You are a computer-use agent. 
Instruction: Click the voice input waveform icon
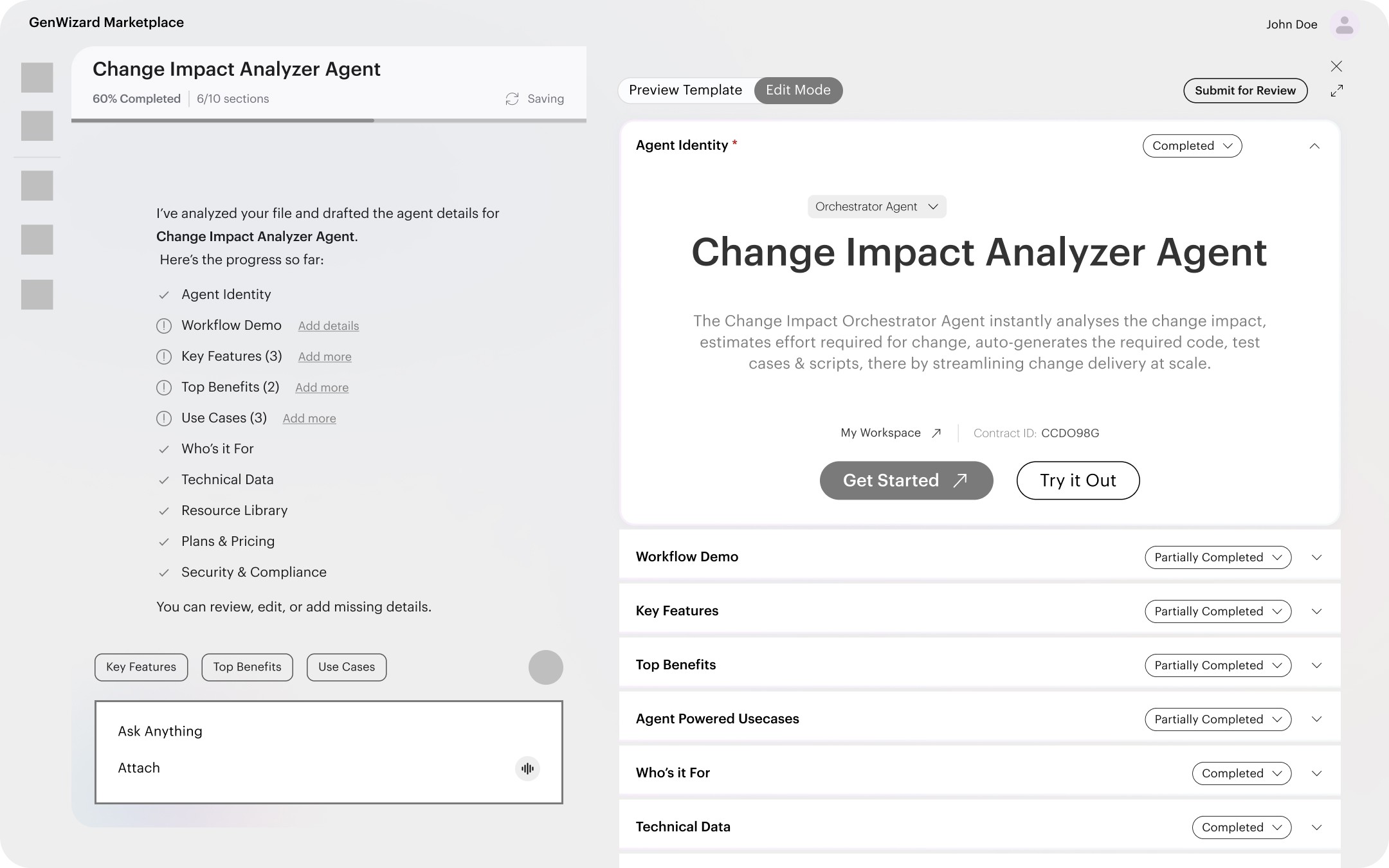[527, 768]
